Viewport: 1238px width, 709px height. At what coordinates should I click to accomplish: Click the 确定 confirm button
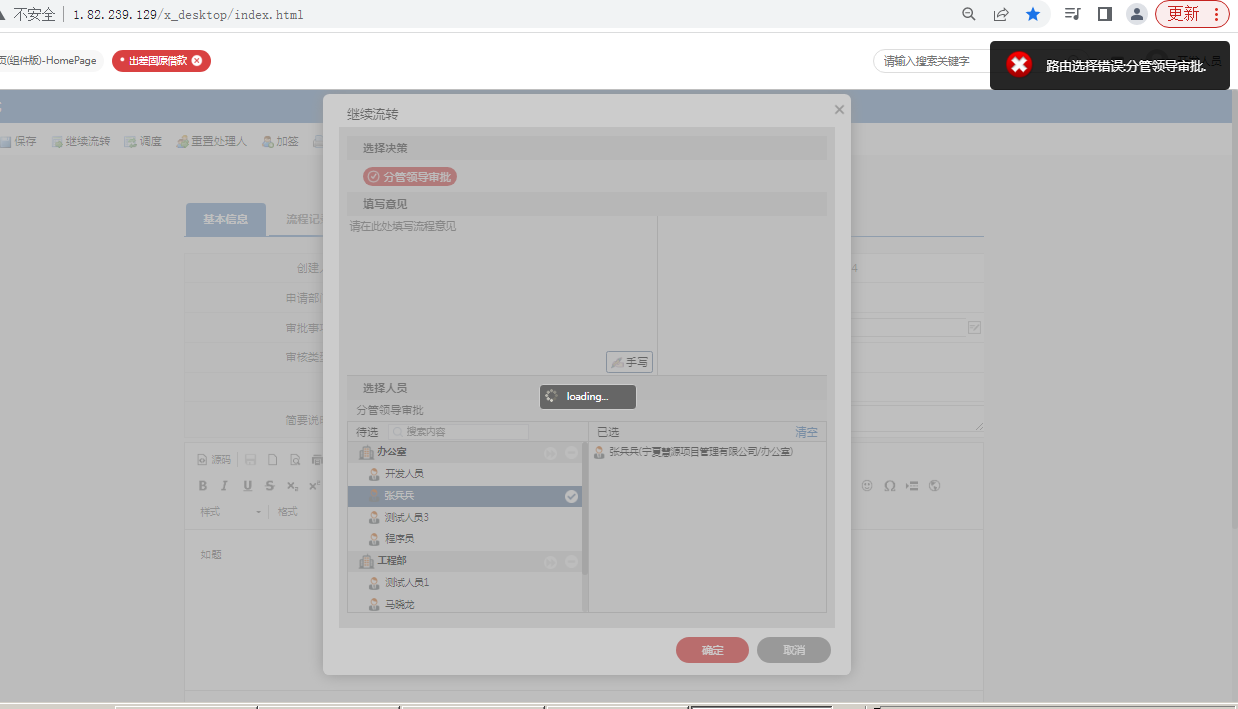click(712, 650)
